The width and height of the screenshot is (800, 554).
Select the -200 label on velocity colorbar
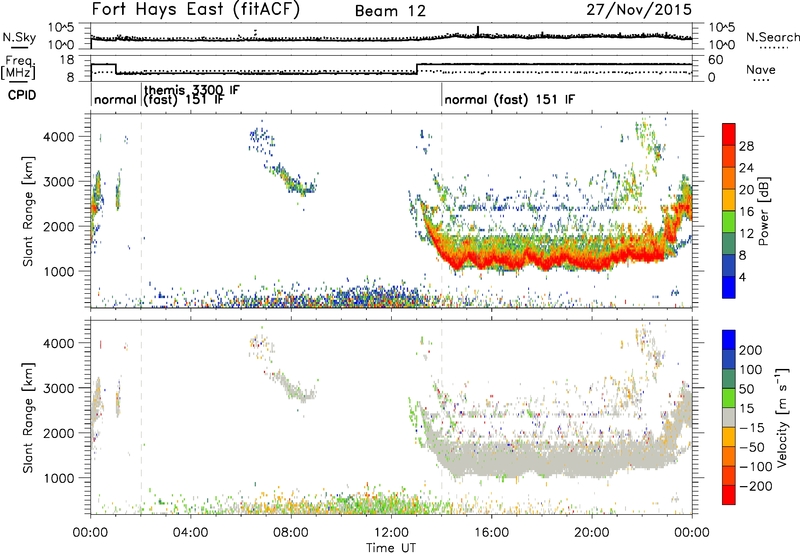pyautogui.click(x=756, y=486)
